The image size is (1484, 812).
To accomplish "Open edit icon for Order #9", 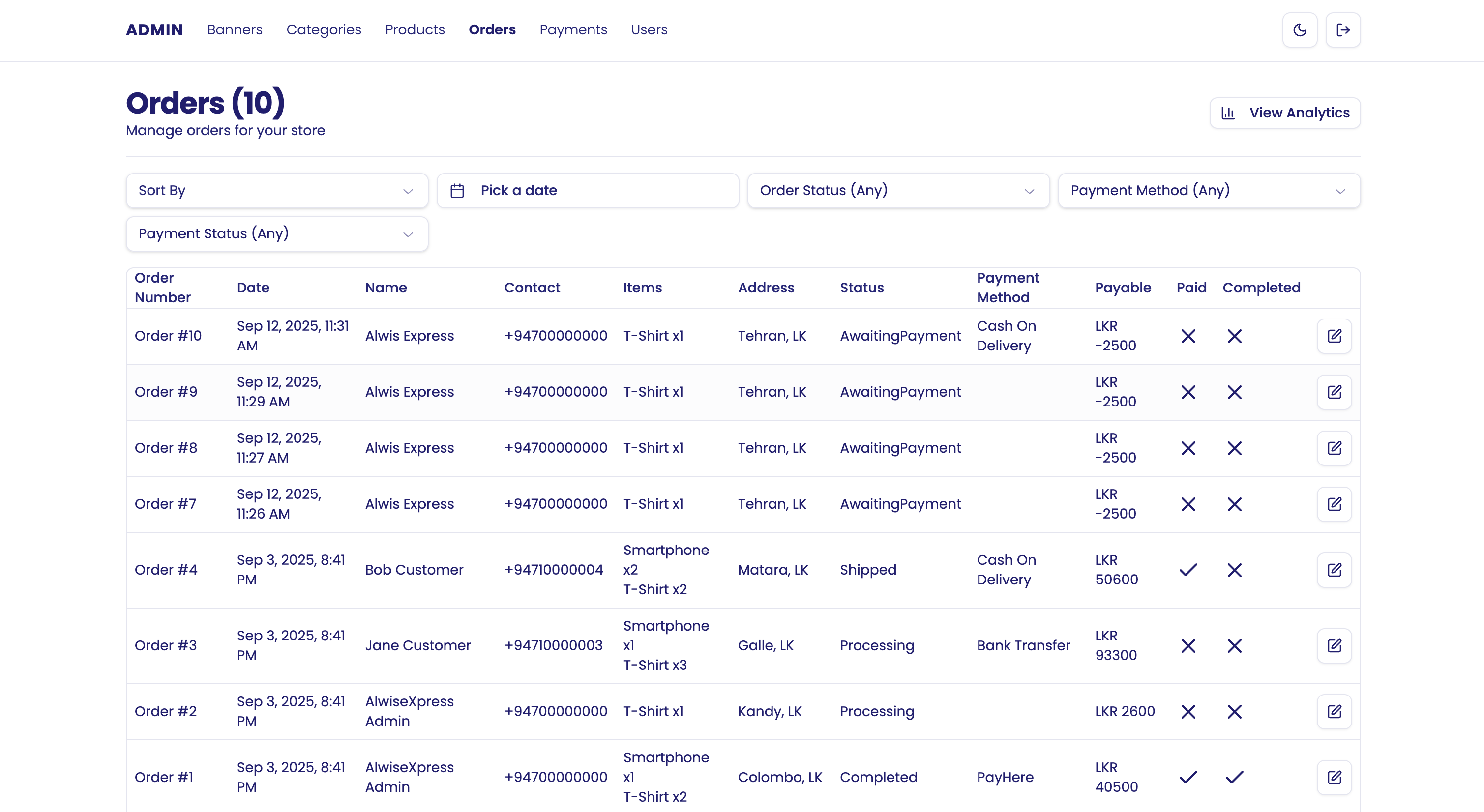I will click(x=1334, y=392).
